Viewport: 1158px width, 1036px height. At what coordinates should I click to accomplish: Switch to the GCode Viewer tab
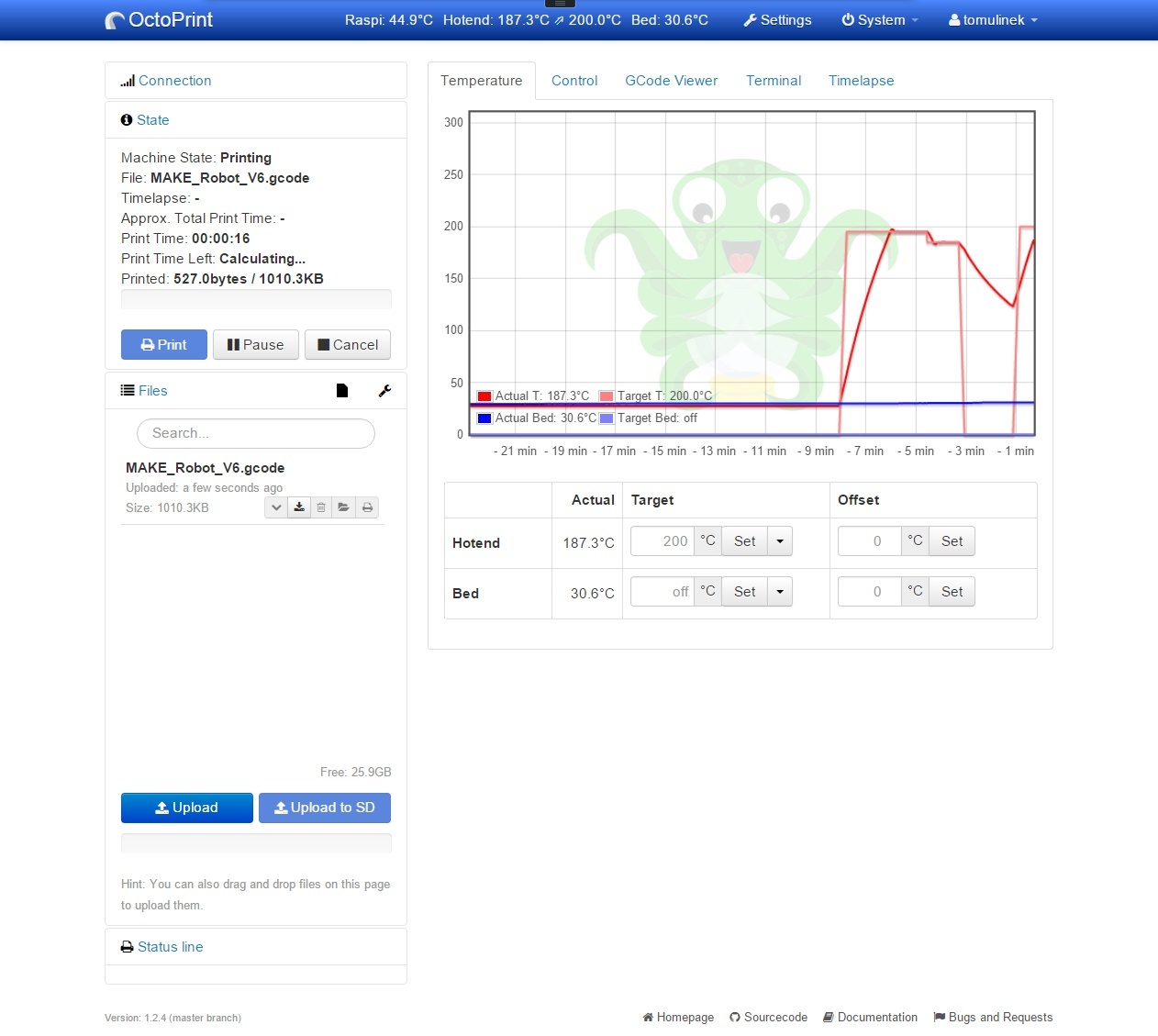coord(671,81)
